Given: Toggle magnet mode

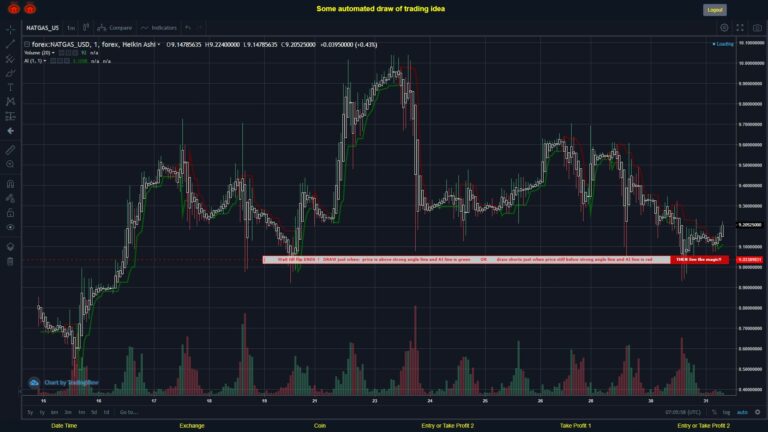Looking at the screenshot, I should coord(10,184).
